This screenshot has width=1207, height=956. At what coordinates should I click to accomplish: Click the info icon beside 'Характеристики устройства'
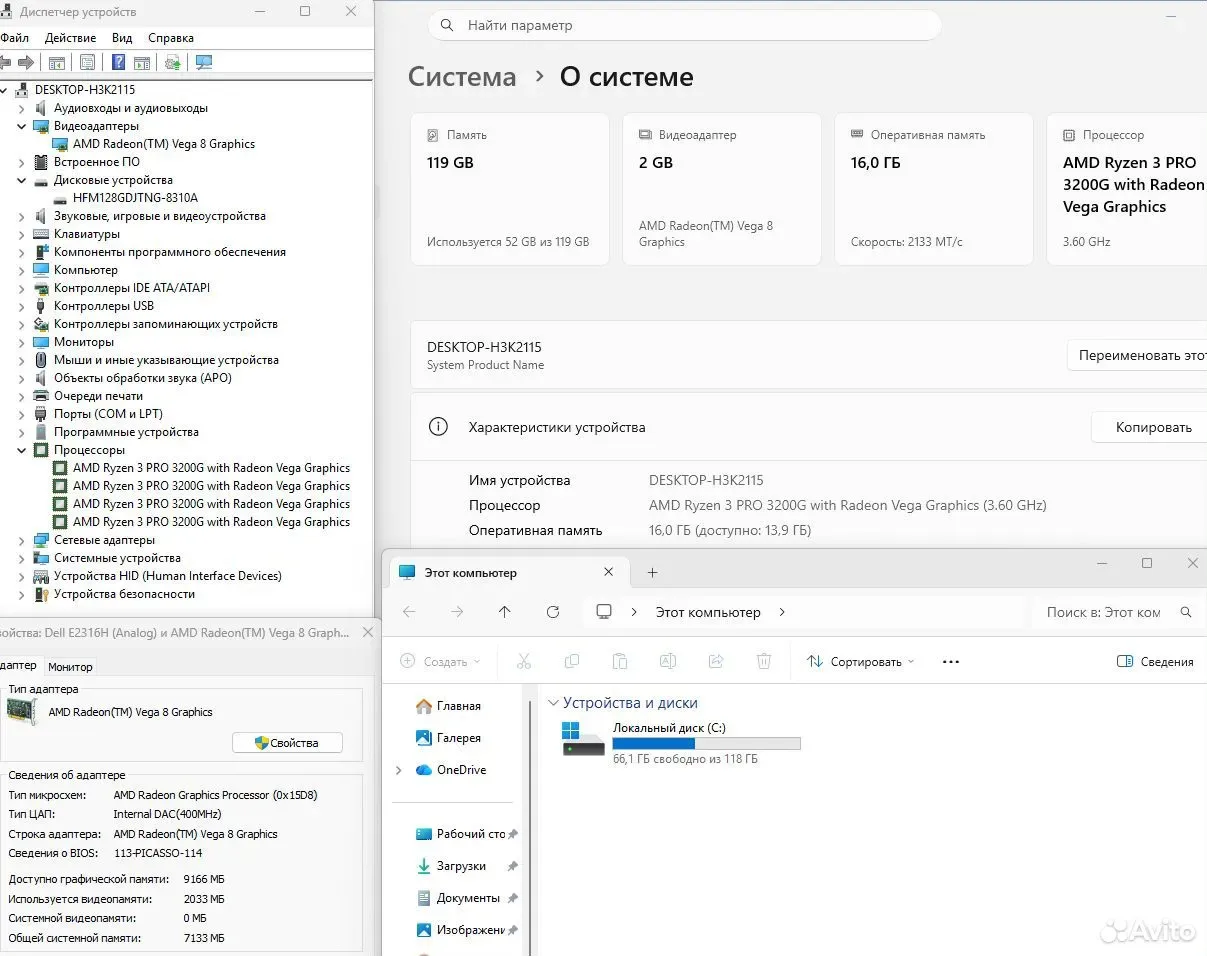438,427
